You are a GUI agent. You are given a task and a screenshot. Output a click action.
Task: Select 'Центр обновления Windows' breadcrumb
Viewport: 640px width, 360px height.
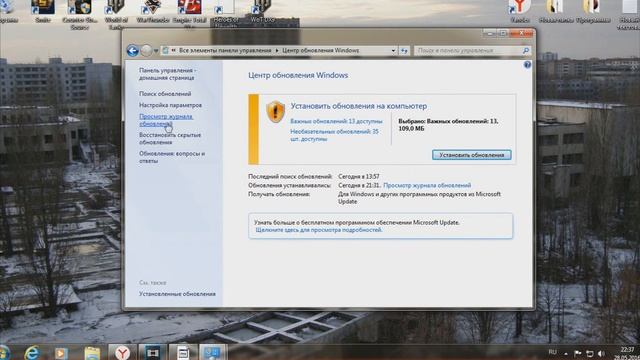[320, 51]
